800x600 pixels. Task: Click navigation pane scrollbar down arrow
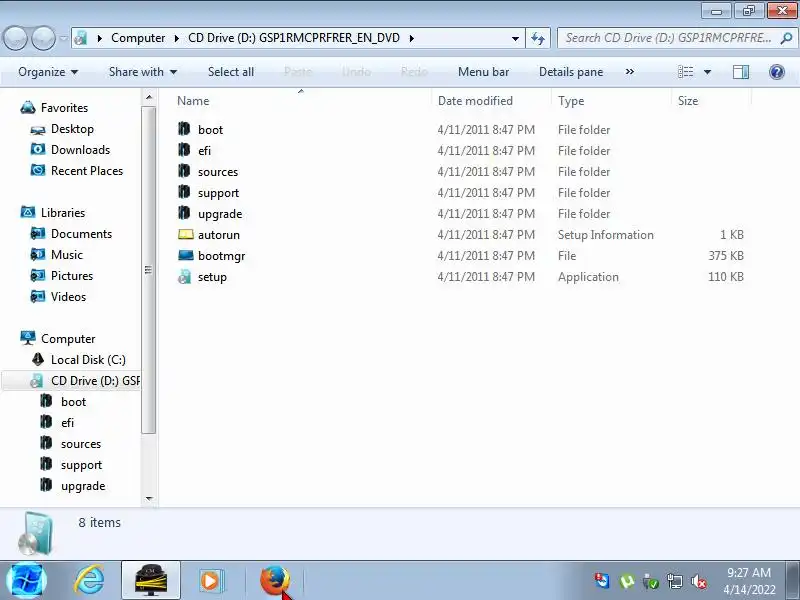pos(149,498)
